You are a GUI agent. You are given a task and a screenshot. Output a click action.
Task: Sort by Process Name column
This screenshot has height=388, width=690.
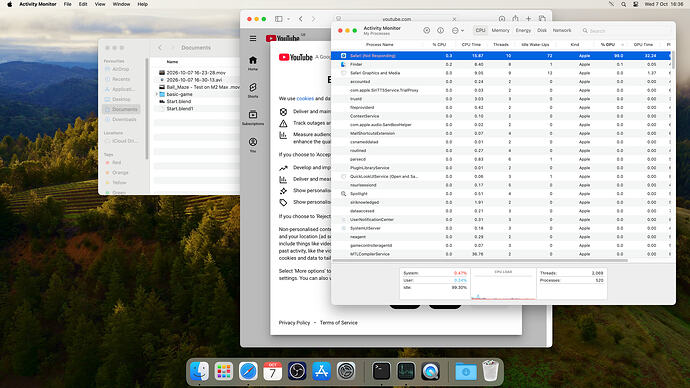(379, 44)
